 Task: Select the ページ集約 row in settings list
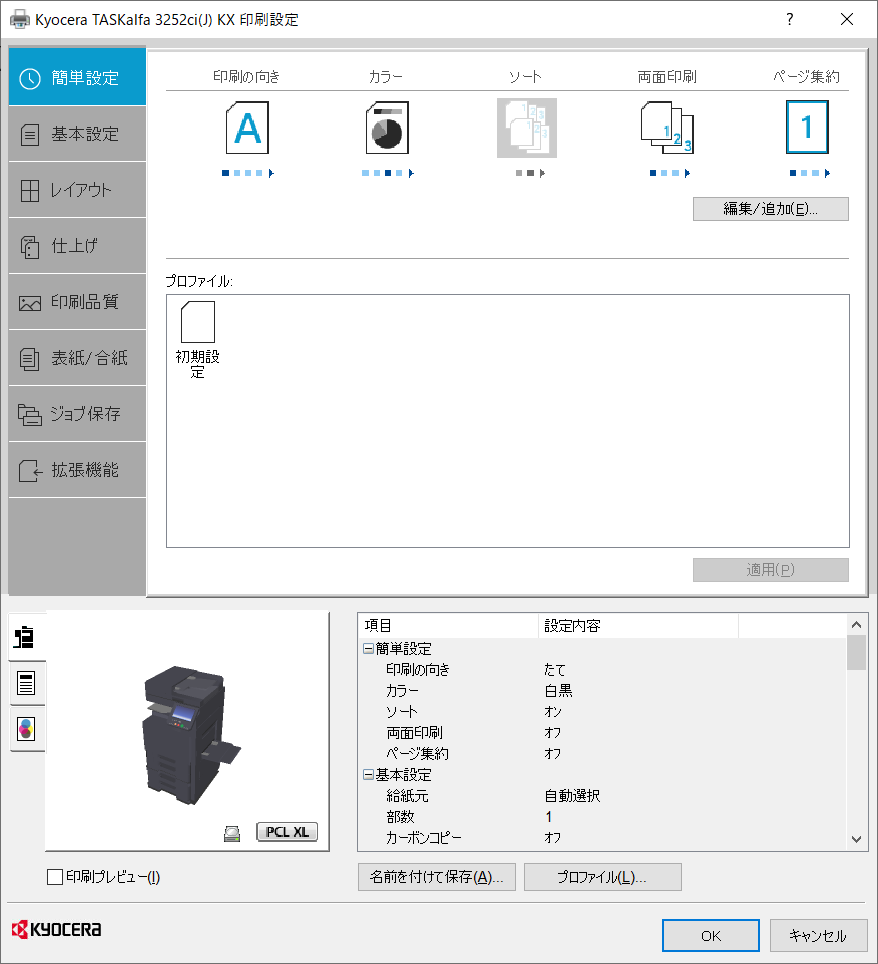(x=603, y=754)
